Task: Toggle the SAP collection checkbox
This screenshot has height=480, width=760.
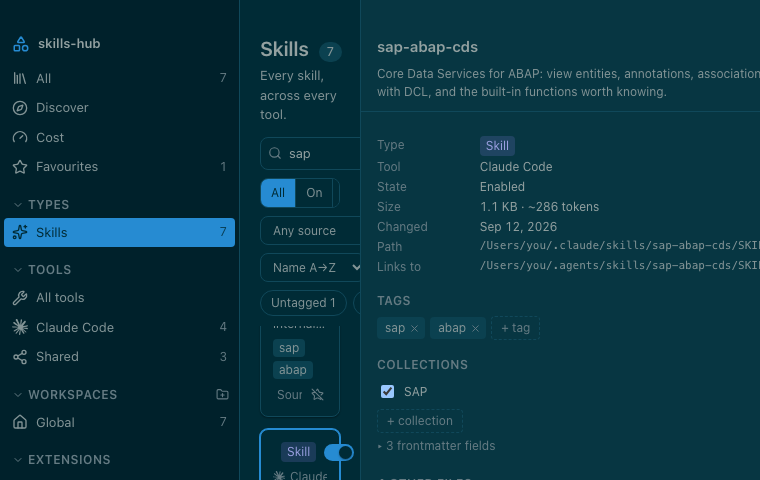Action: point(387,391)
